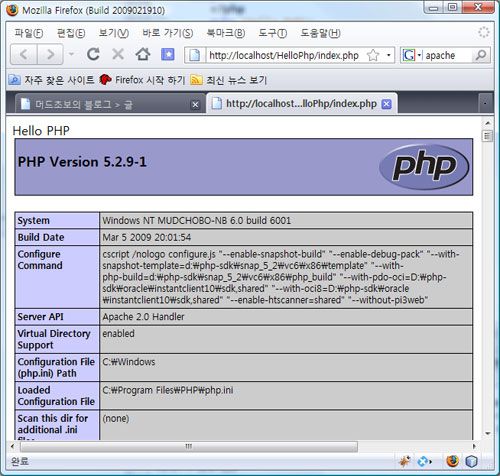Open the 북마크(B) menu
This screenshot has height=476, width=500.
[x=226, y=33]
